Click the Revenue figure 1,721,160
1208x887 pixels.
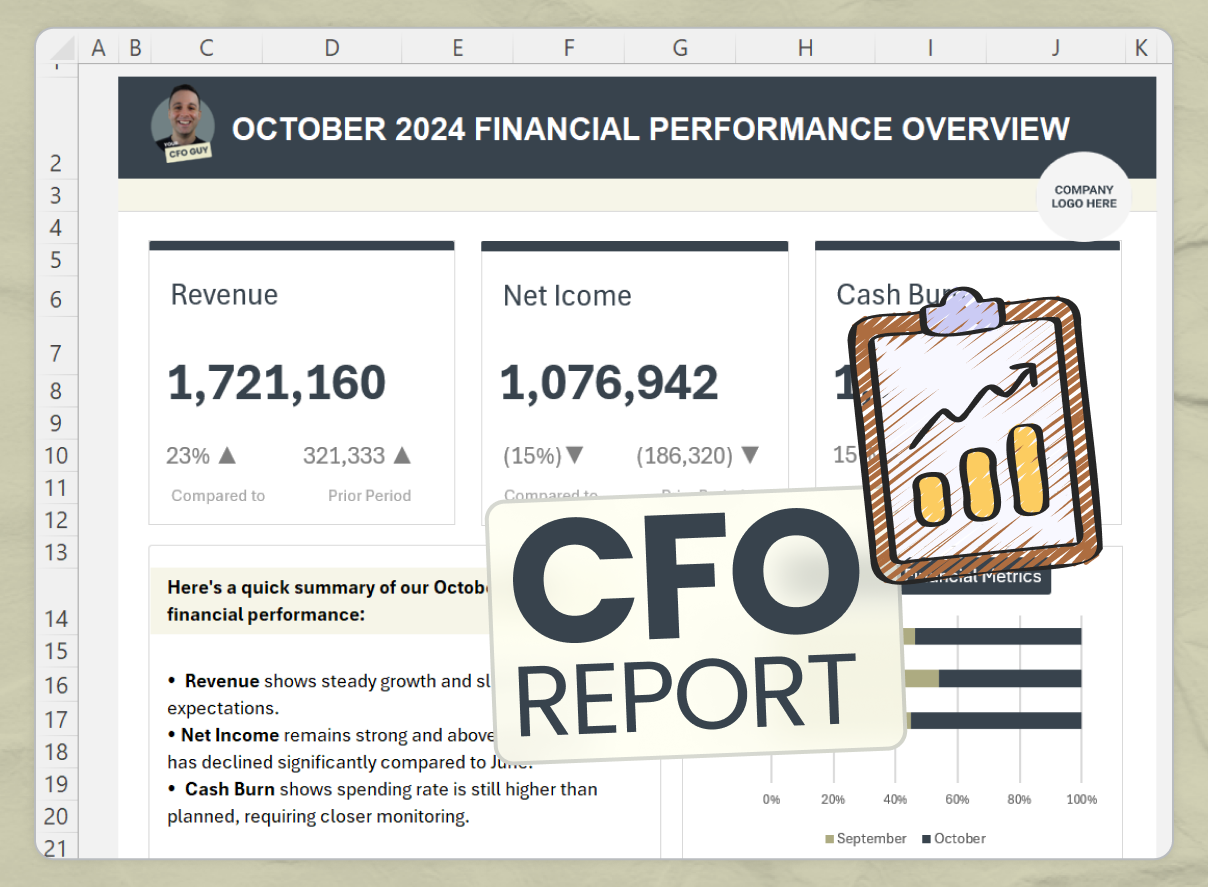[276, 382]
